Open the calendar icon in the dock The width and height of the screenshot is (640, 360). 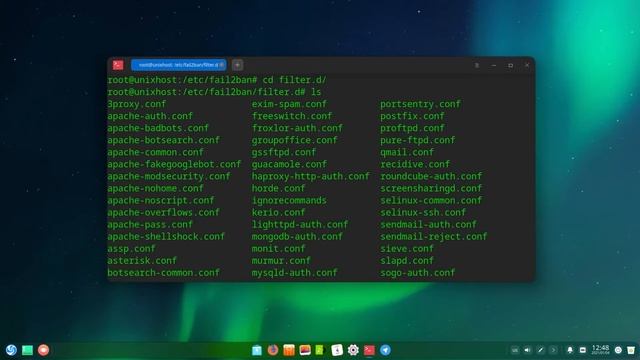click(x=337, y=350)
